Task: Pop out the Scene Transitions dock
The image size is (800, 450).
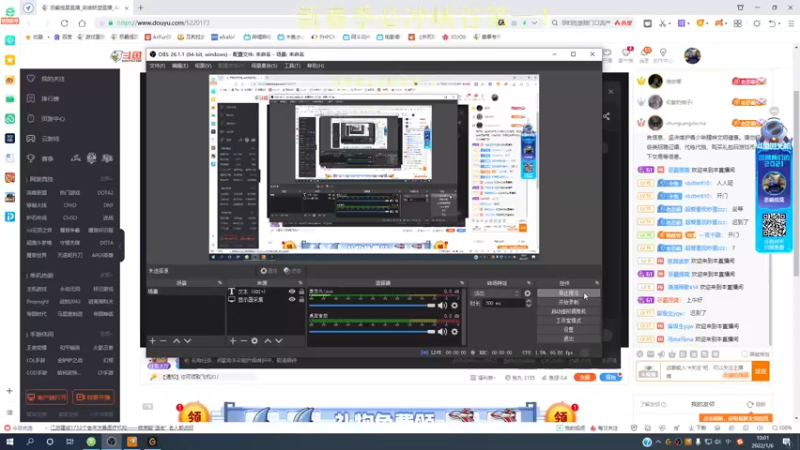Action: 529,283
